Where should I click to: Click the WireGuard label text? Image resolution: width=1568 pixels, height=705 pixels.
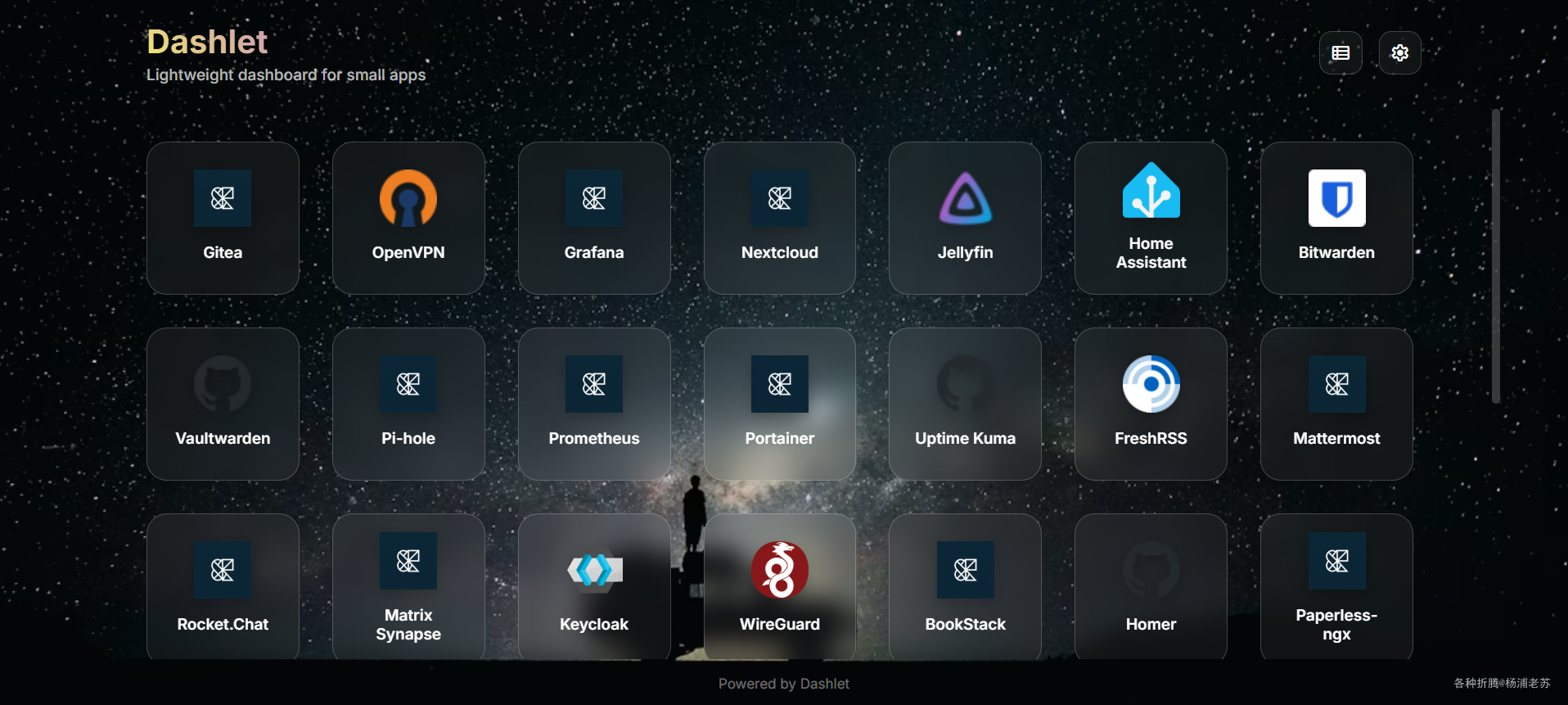point(780,624)
